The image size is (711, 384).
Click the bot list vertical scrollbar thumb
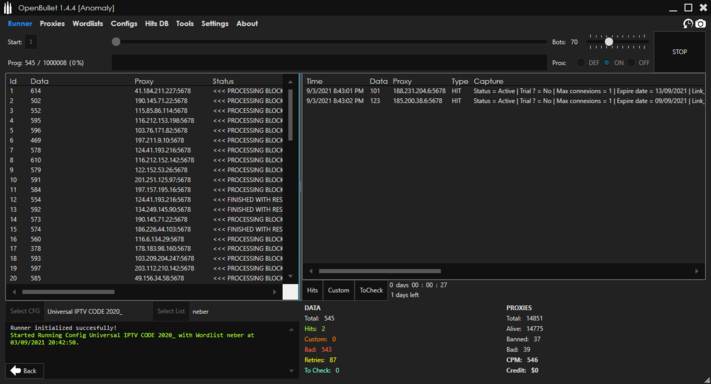coord(290,115)
